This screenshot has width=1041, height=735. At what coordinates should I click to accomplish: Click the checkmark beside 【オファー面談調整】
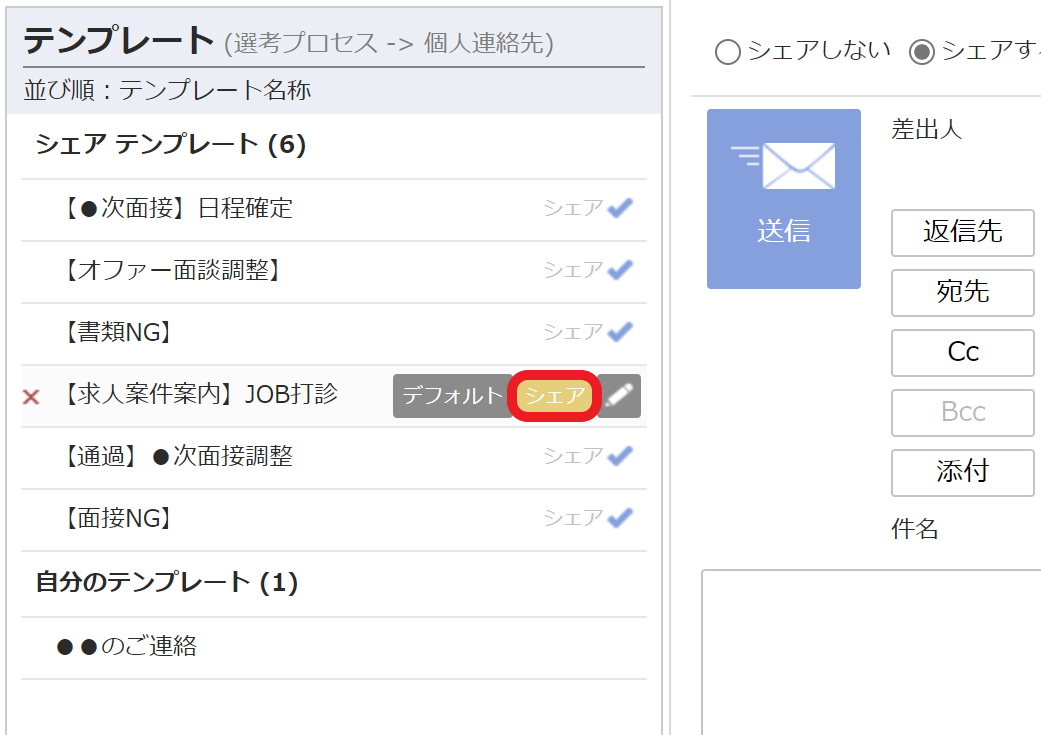point(622,270)
